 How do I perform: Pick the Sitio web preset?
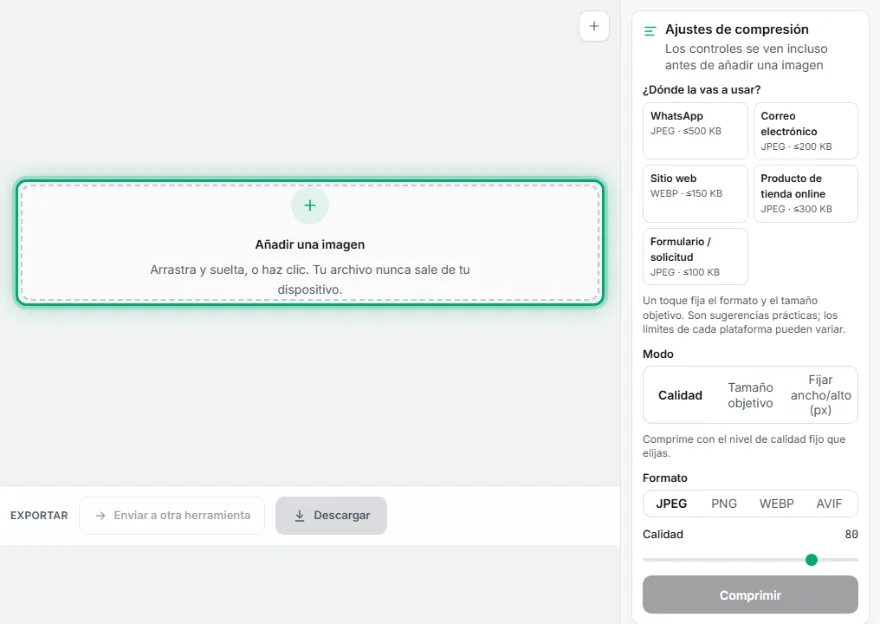[x=695, y=194]
